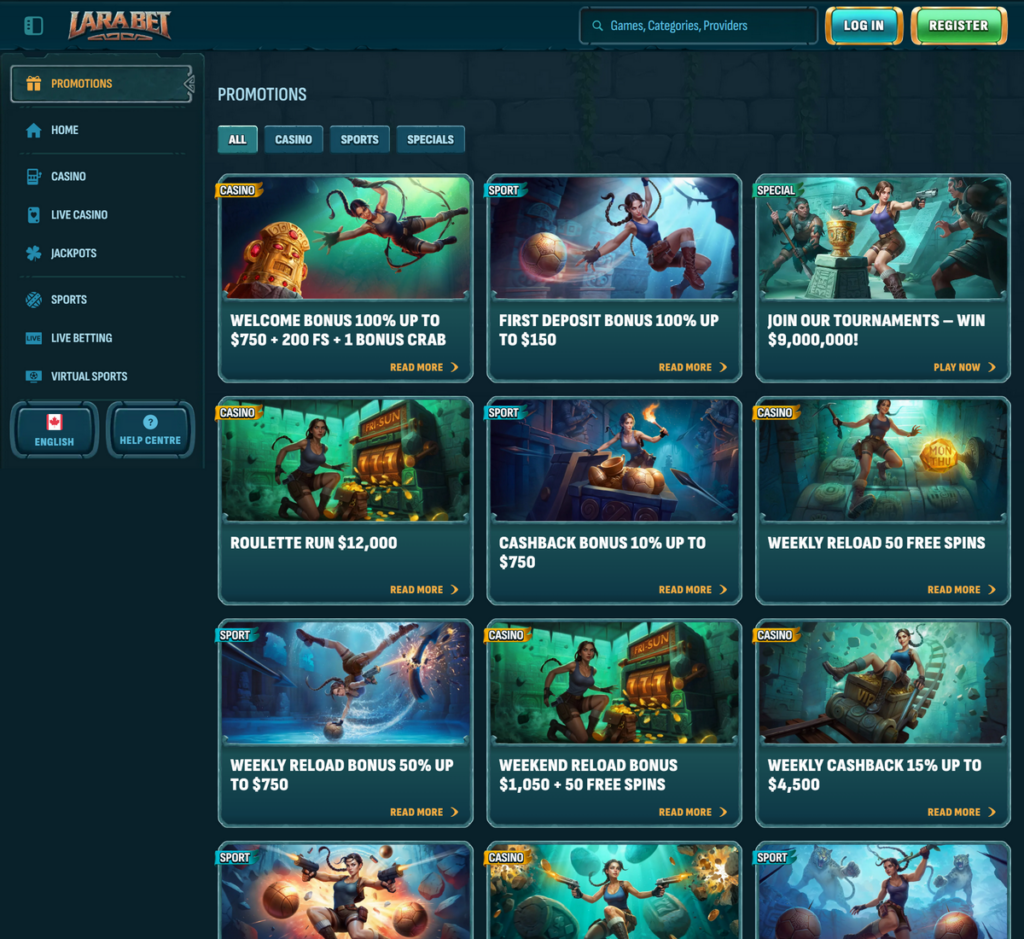1024x939 pixels.
Task: Click Sport tag on Cashback Bonus card
Action: (505, 413)
